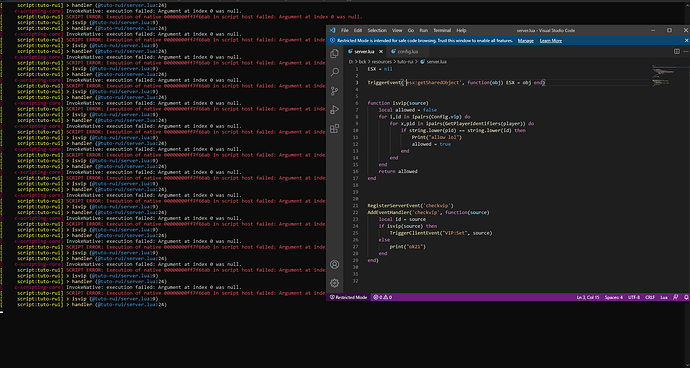Open the Run menu
This screenshot has height=368, width=690.
tap(423, 30)
